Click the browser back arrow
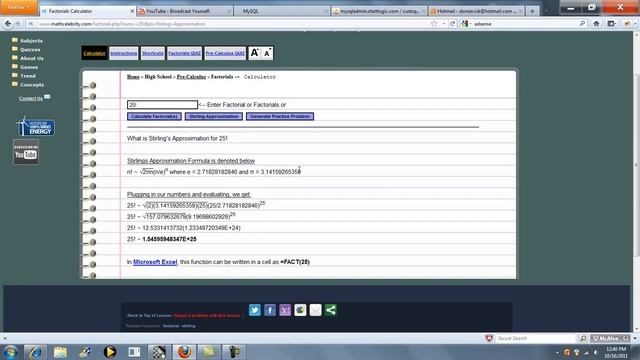Viewport: 640px width, 360px height. (x=8, y=24)
